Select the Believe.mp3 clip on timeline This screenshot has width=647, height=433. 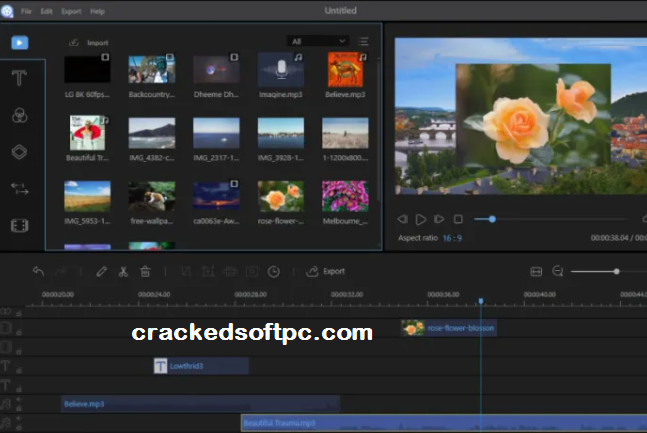tap(200, 404)
